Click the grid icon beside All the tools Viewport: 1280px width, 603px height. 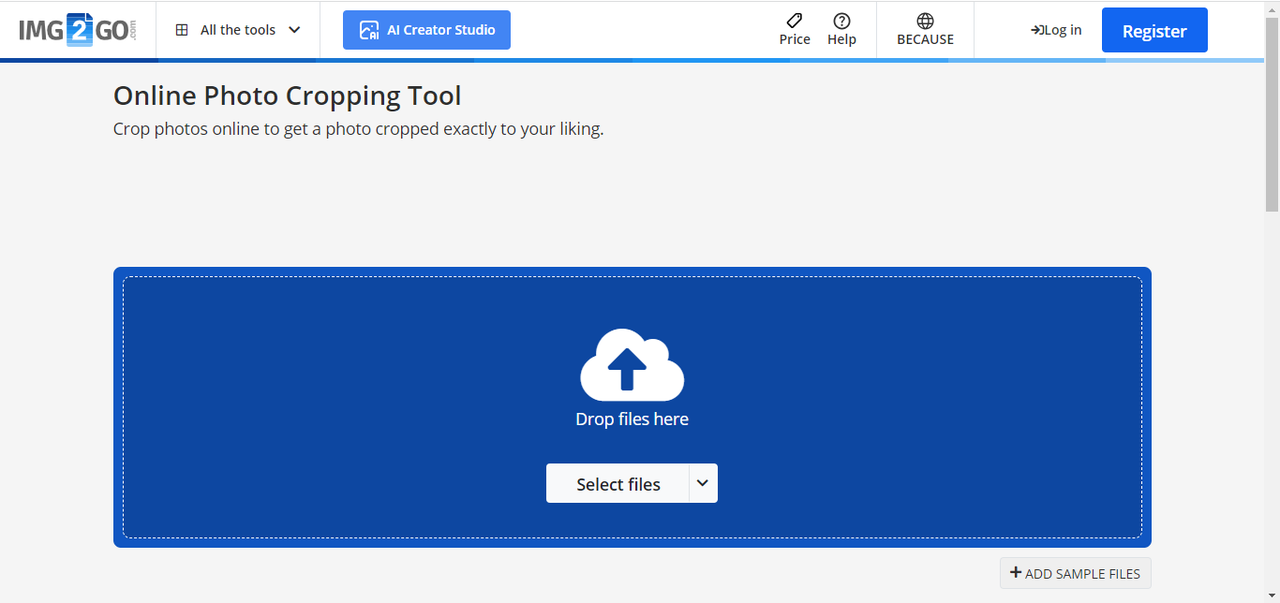[182, 30]
